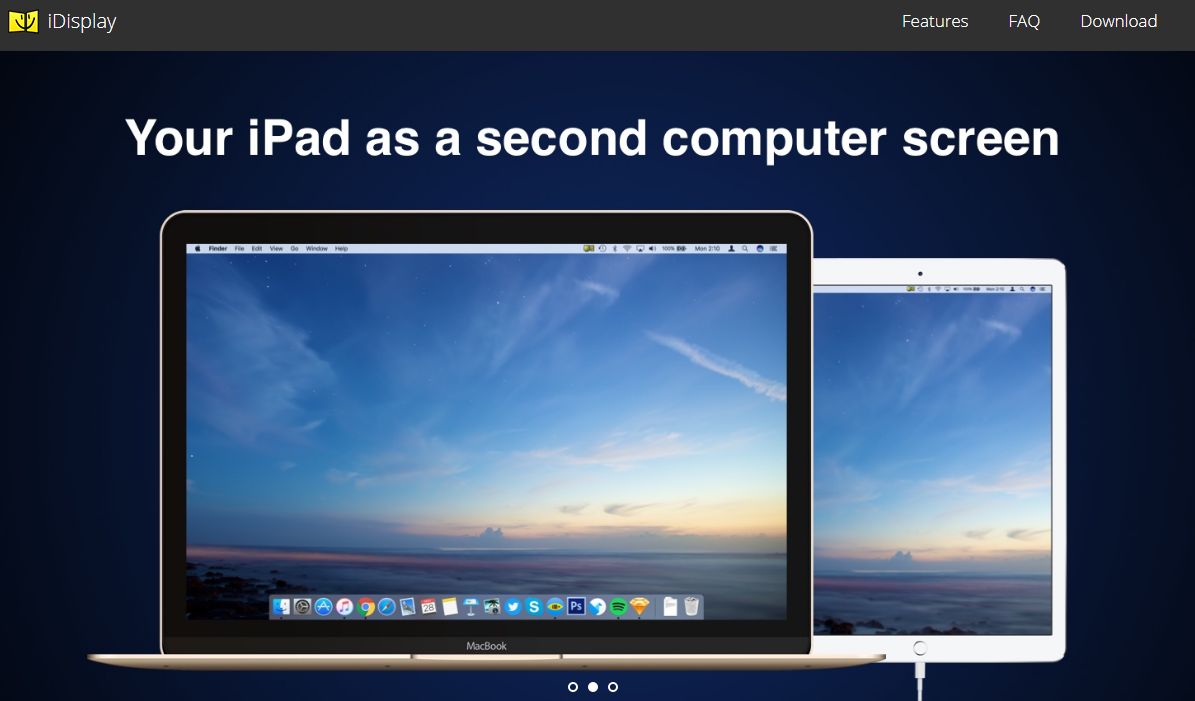The width and height of the screenshot is (1195, 701).
Task: Click the App Store dock icon
Action: pos(323,607)
